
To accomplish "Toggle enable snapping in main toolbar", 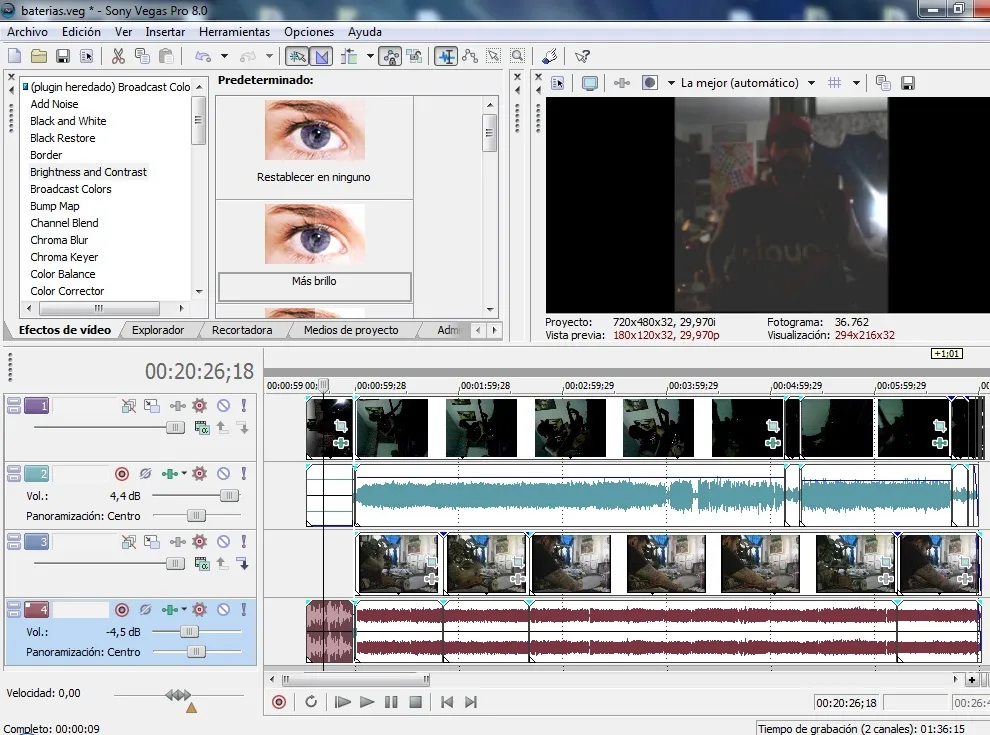I will click(296, 56).
